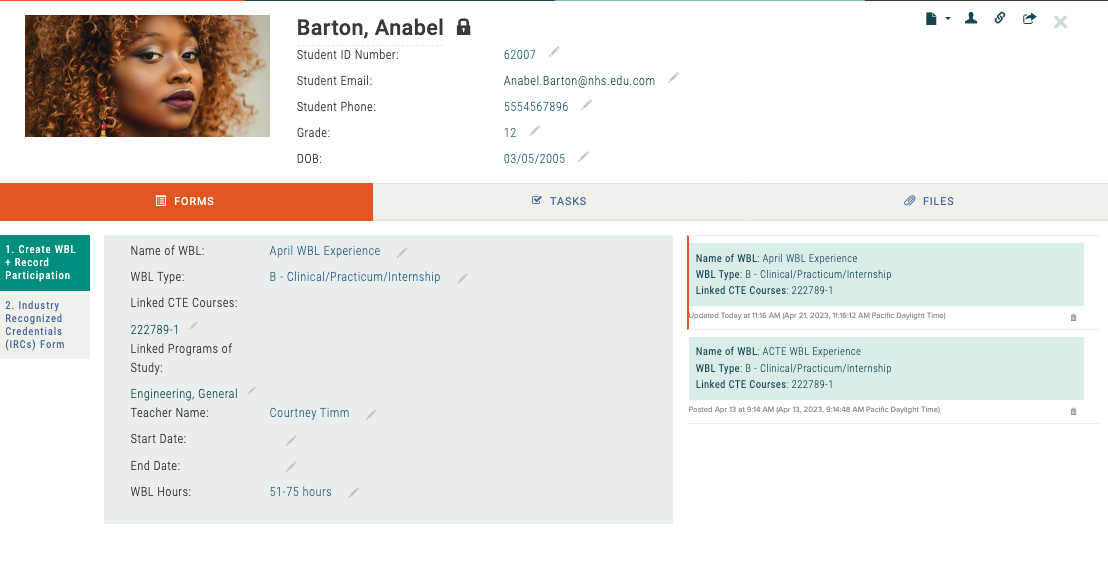Open the April WBL Experience record card
The height and width of the screenshot is (564, 1108).
[886, 274]
